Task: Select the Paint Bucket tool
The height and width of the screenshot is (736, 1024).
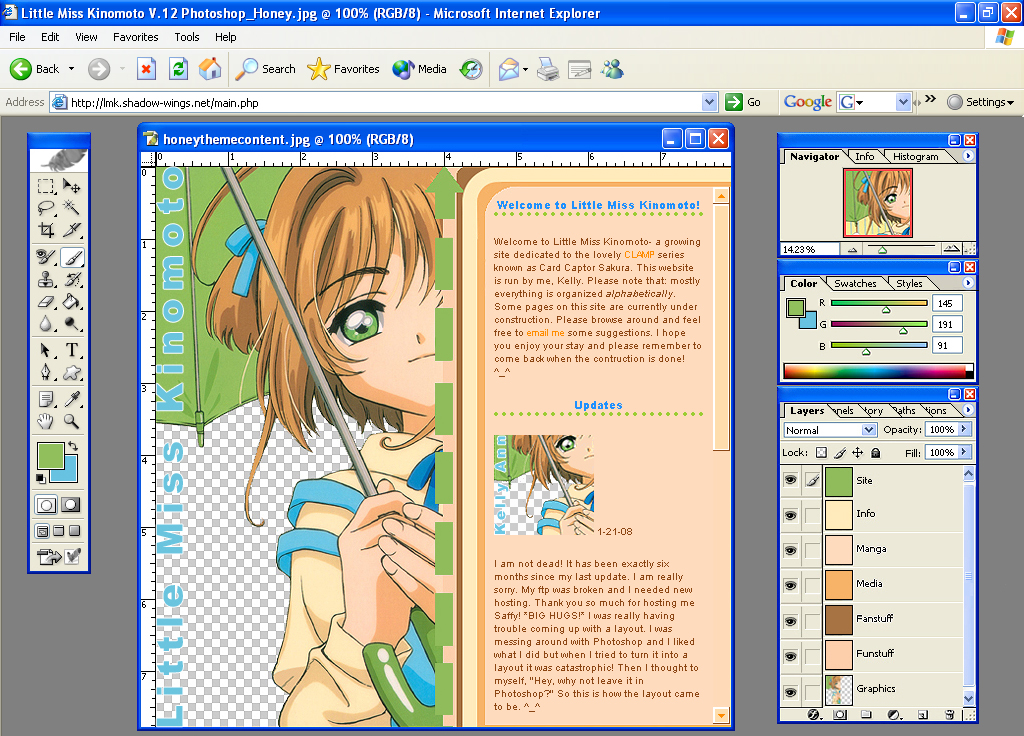Action: point(71,302)
